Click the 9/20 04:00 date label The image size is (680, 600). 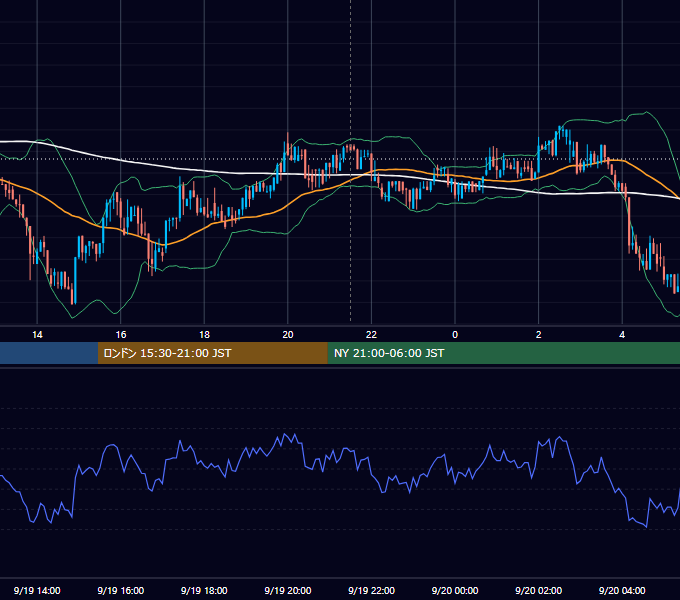pyautogui.click(x=622, y=590)
